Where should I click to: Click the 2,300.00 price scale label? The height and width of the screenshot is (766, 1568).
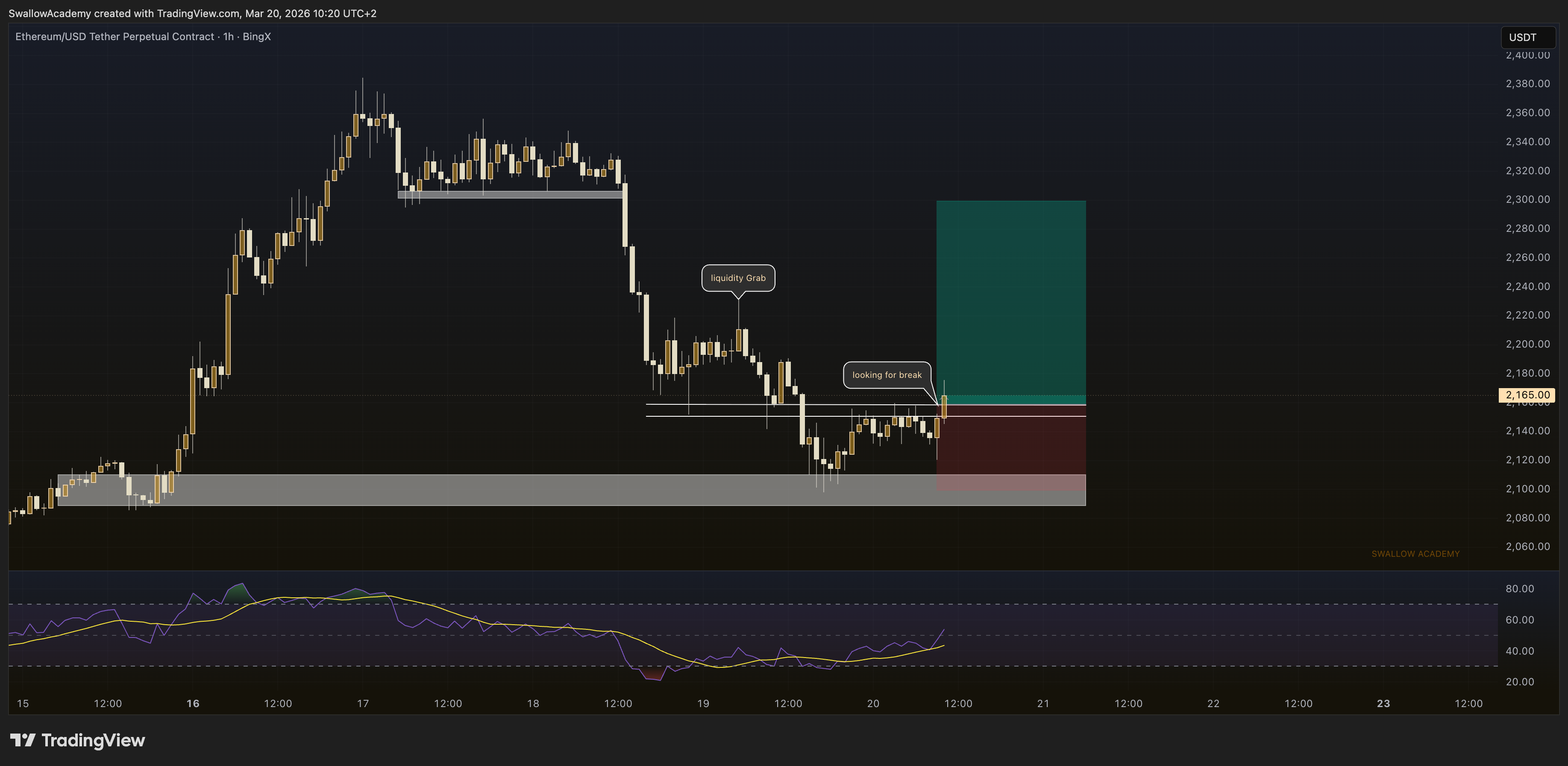[1528, 199]
